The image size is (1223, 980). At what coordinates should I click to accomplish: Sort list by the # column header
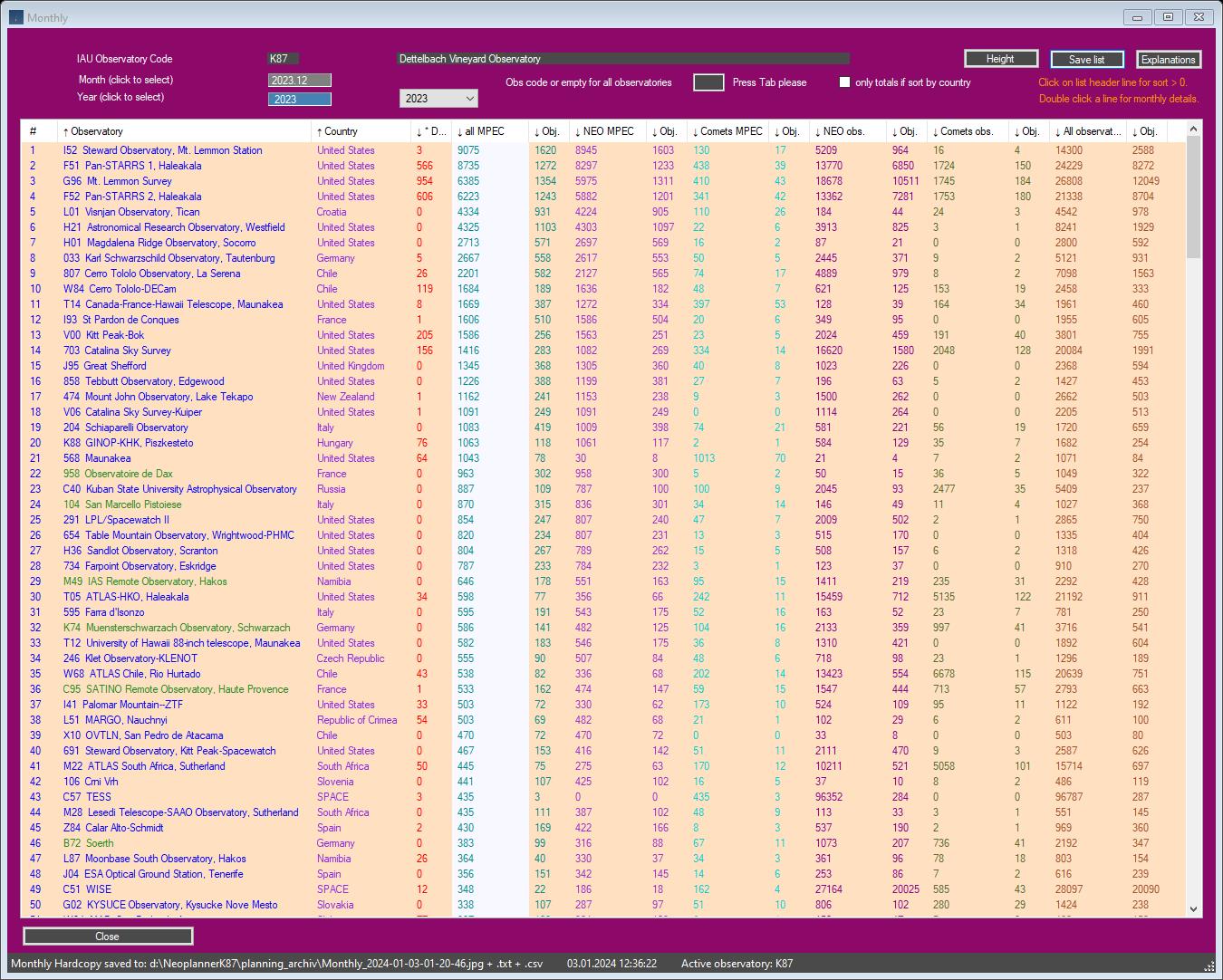pos(40,131)
